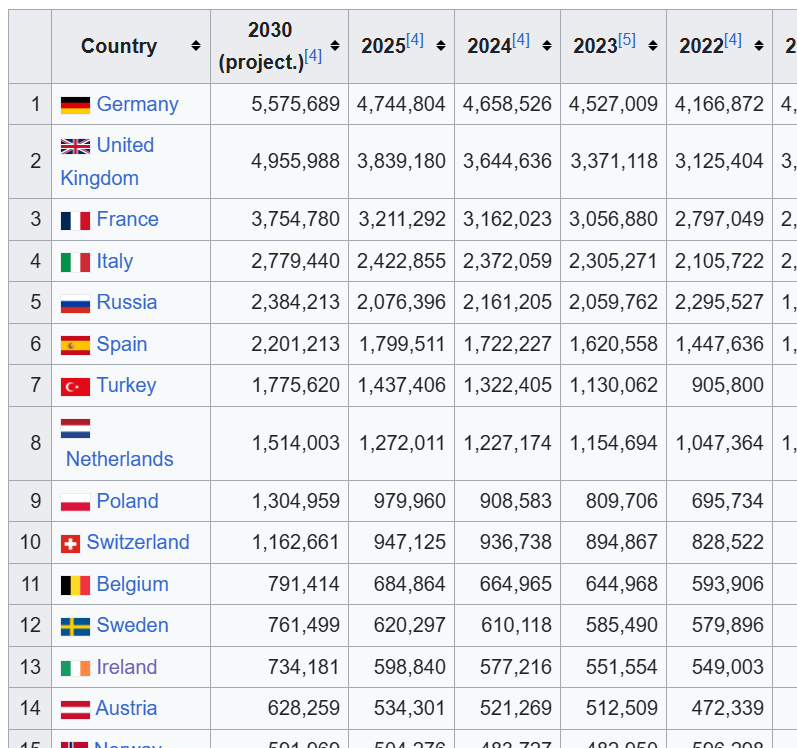Click the Germany flag icon

75,105
